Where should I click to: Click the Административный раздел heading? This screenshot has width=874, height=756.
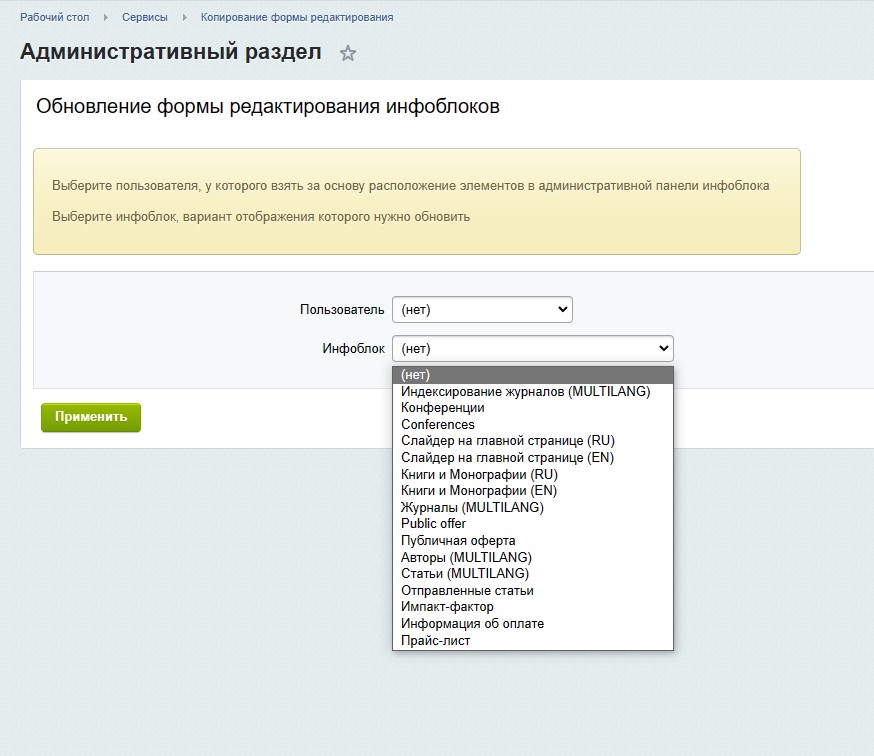171,51
